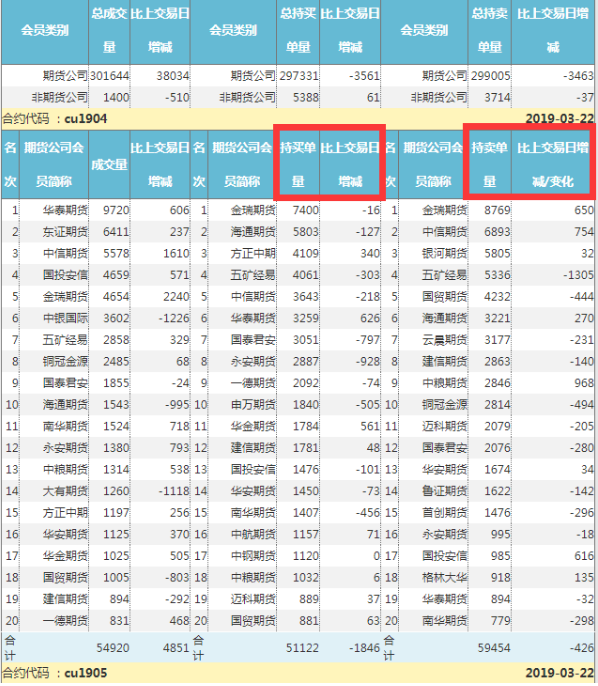Select 铜冠金源 volume value 2485
Viewport: 598px width, 686px height.
pos(116,361)
